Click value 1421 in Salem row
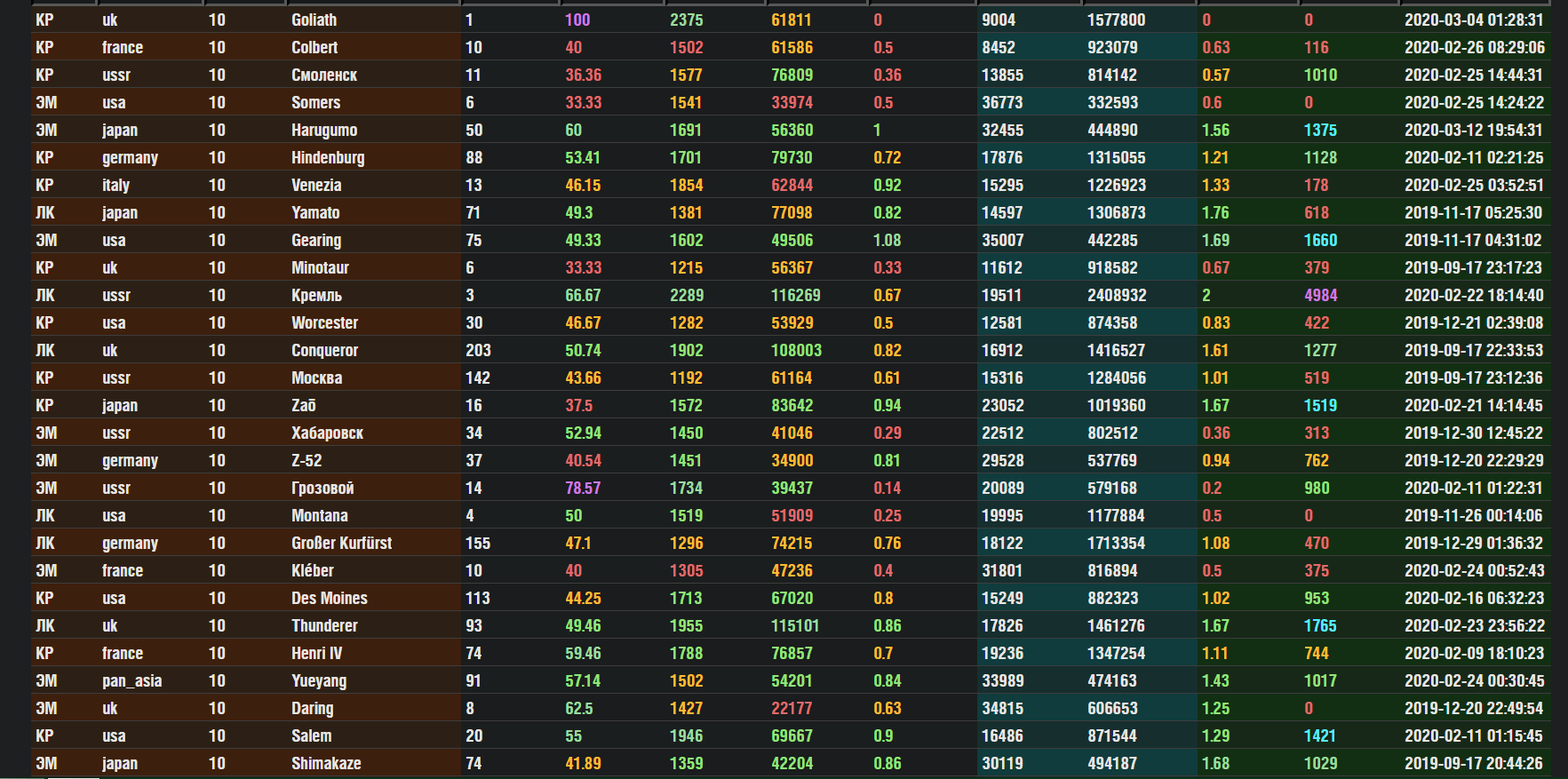The width and height of the screenshot is (1568, 779). pyautogui.click(x=1319, y=735)
